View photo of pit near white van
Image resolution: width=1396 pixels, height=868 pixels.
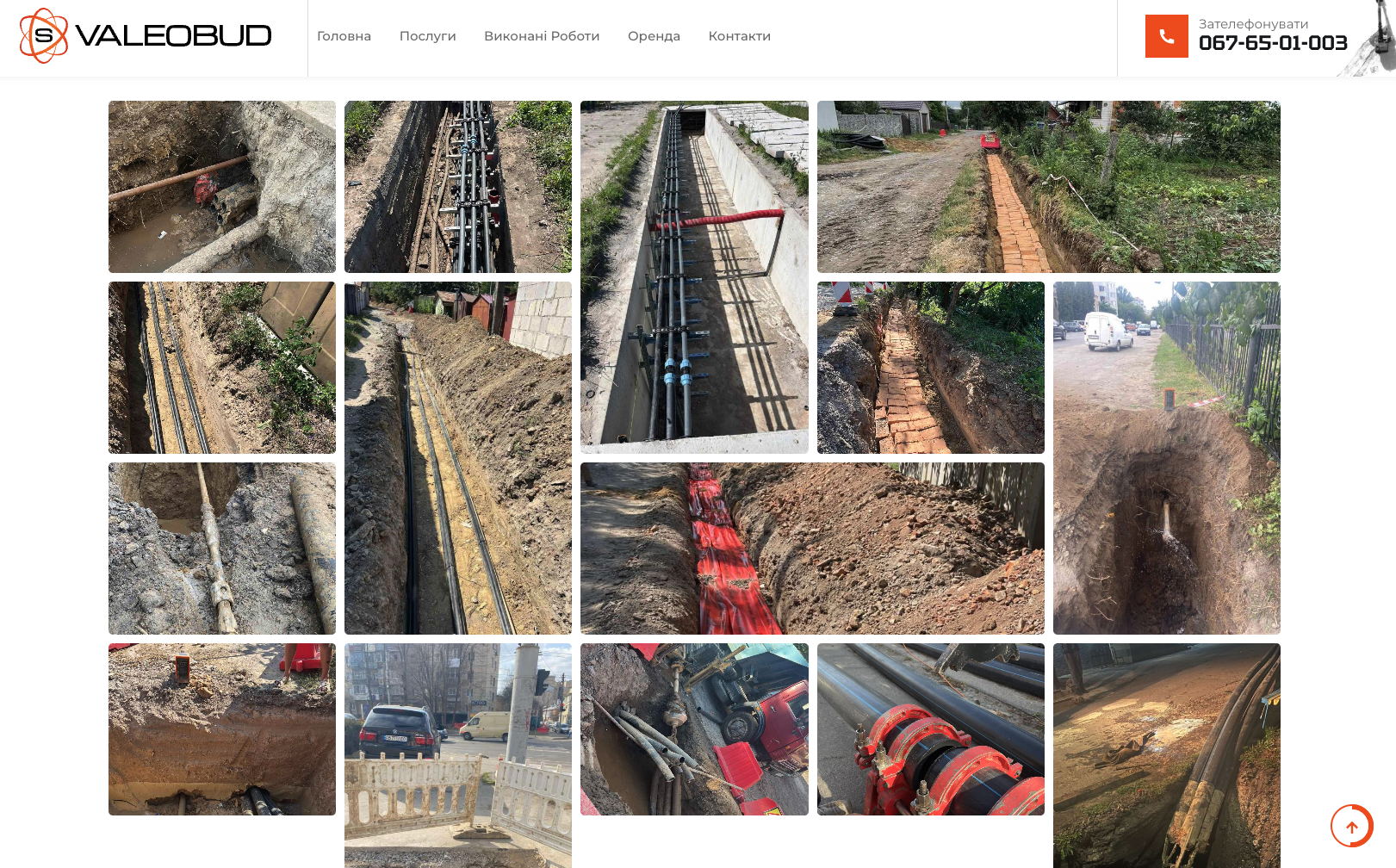(1166, 458)
